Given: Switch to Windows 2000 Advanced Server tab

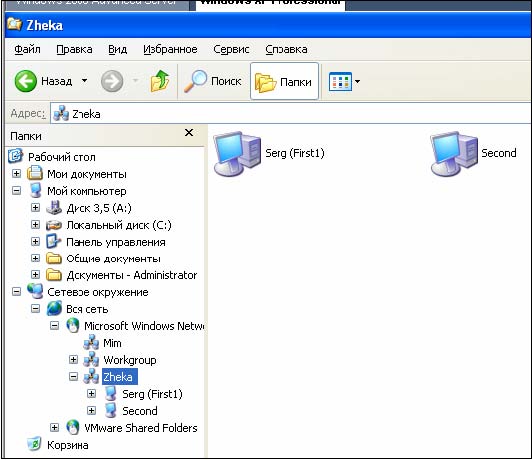Looking at the screenshot, I should click(x=97, y=5).
